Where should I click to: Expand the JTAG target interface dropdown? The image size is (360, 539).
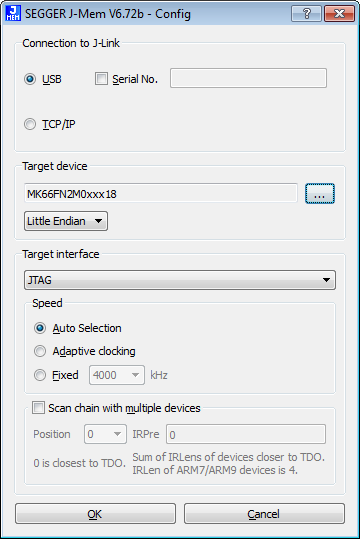[x=180, y=280]
